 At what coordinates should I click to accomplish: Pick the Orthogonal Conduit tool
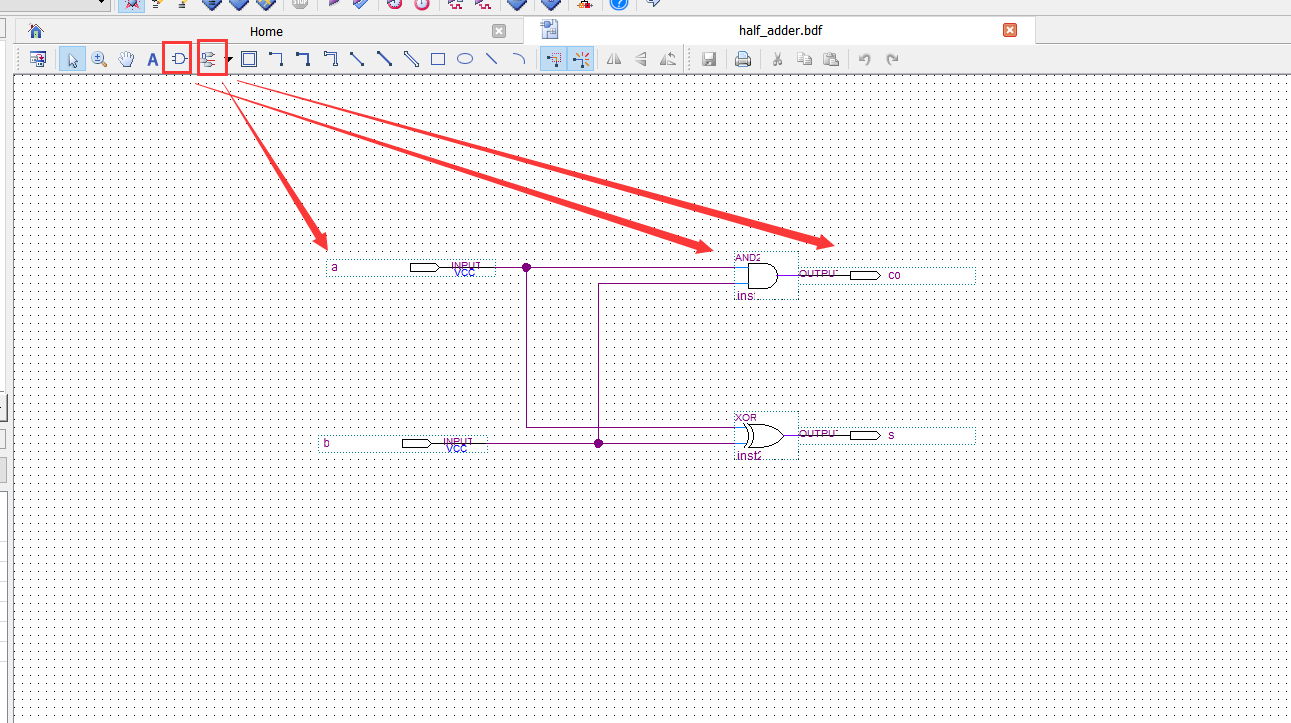coord(330,59)
